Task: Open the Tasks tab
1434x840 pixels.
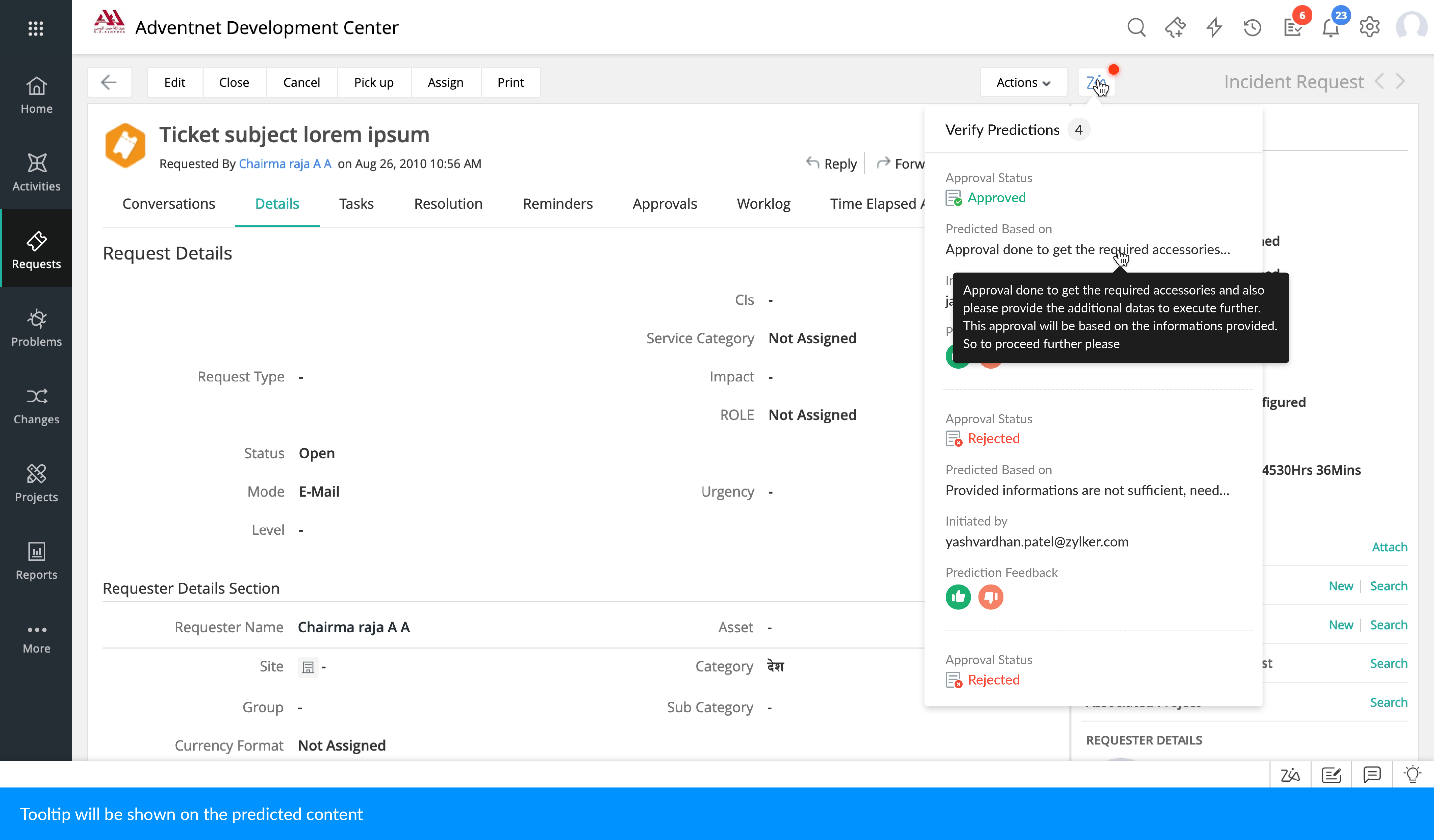Action: coord(356,204)
